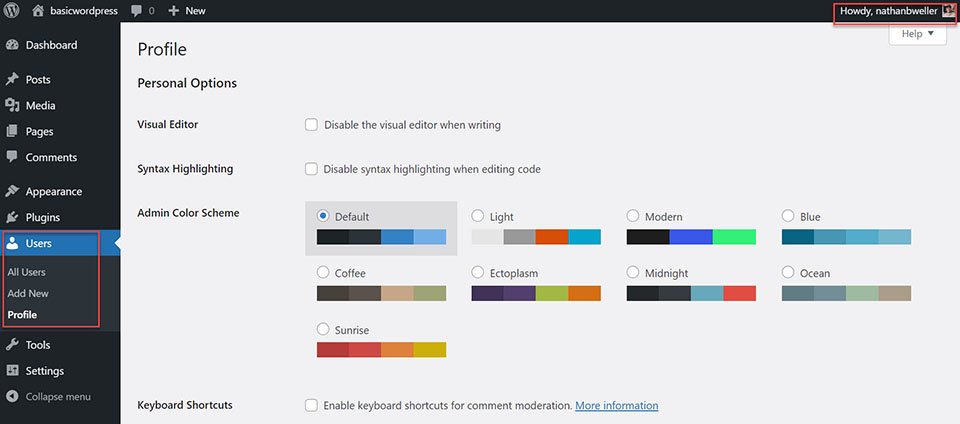Open All Users submenu item
This screenshot has height=424, width=960.
[x=27, y=272]
